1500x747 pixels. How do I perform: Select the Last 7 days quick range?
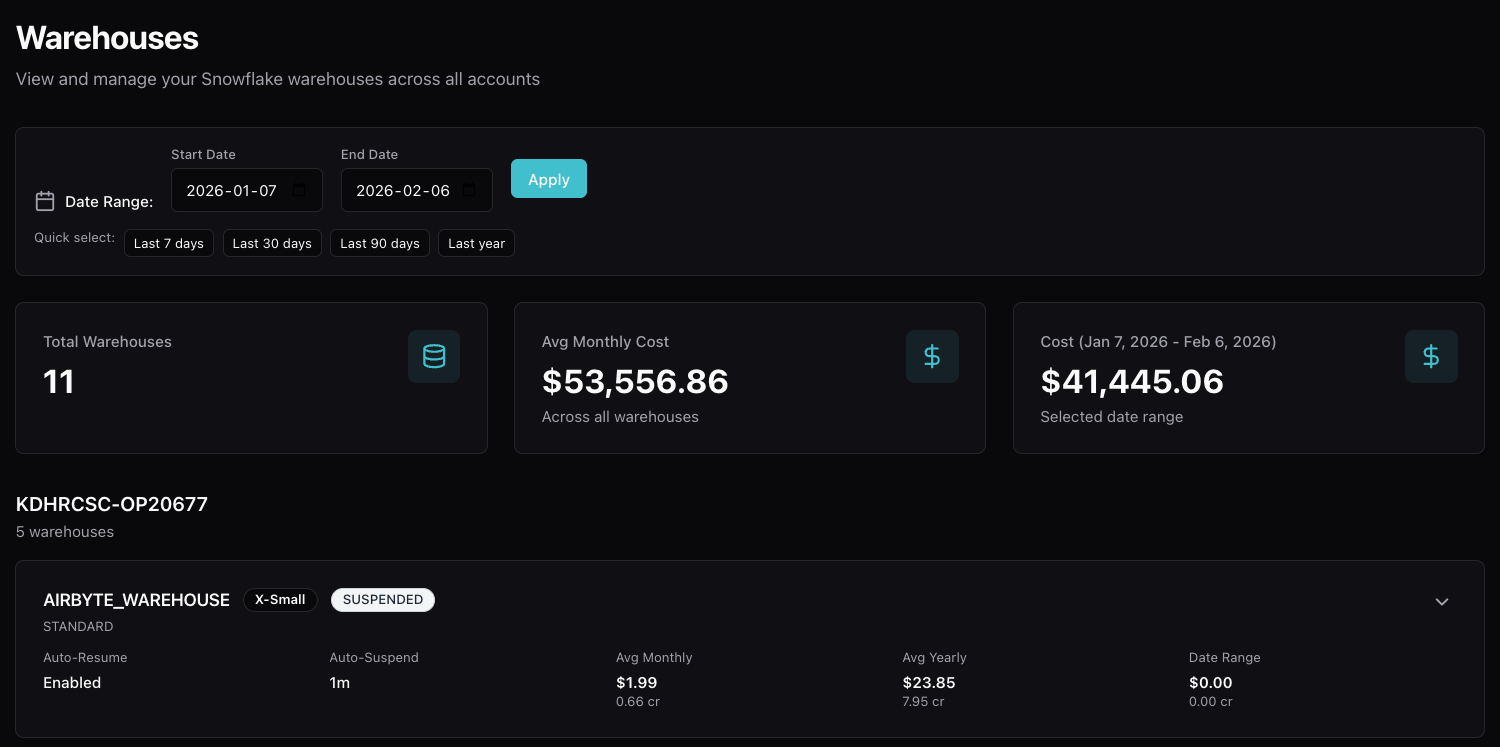coord(169,243)
